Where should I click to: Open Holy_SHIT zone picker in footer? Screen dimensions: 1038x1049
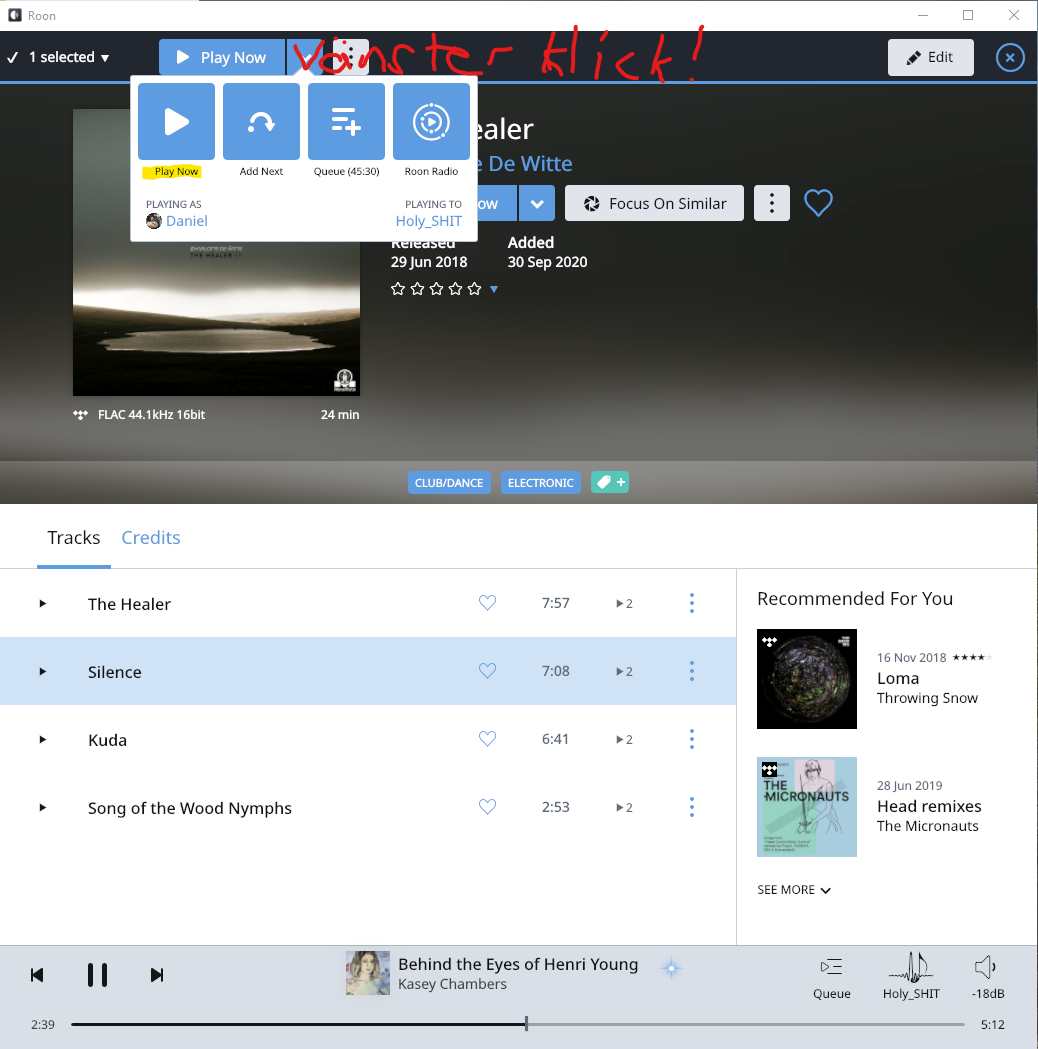tap(911, 977)
